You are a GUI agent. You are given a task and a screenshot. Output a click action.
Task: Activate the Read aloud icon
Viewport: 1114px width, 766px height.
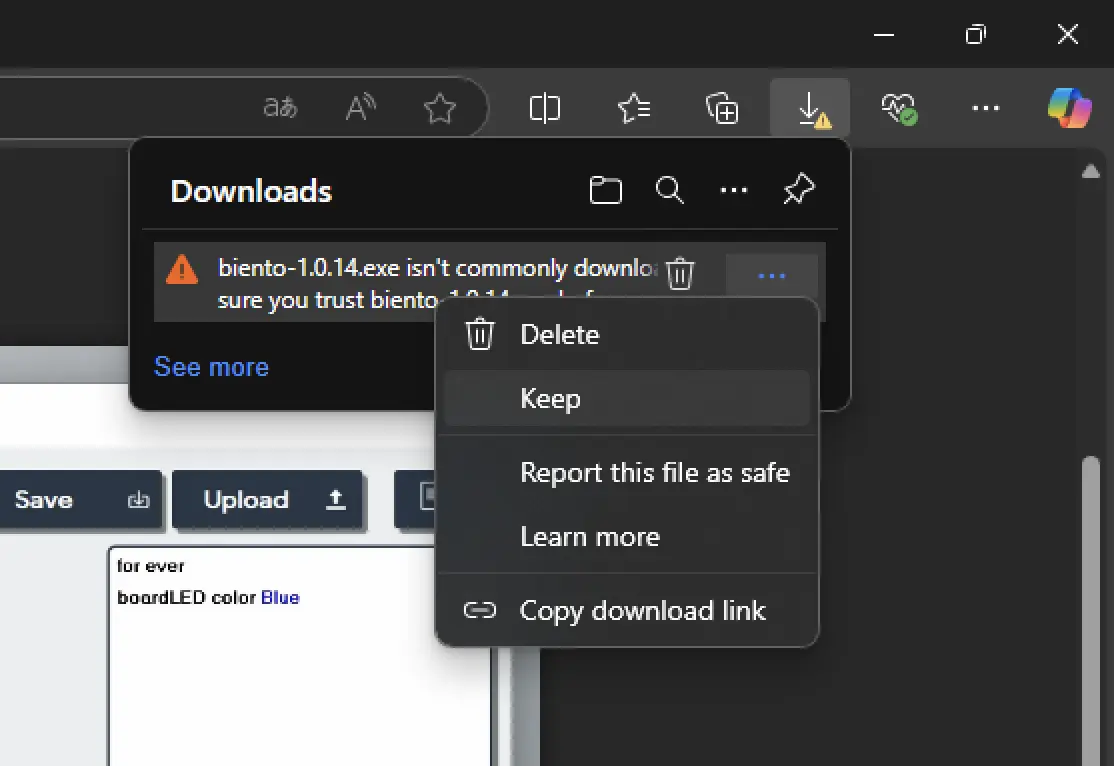360,108
